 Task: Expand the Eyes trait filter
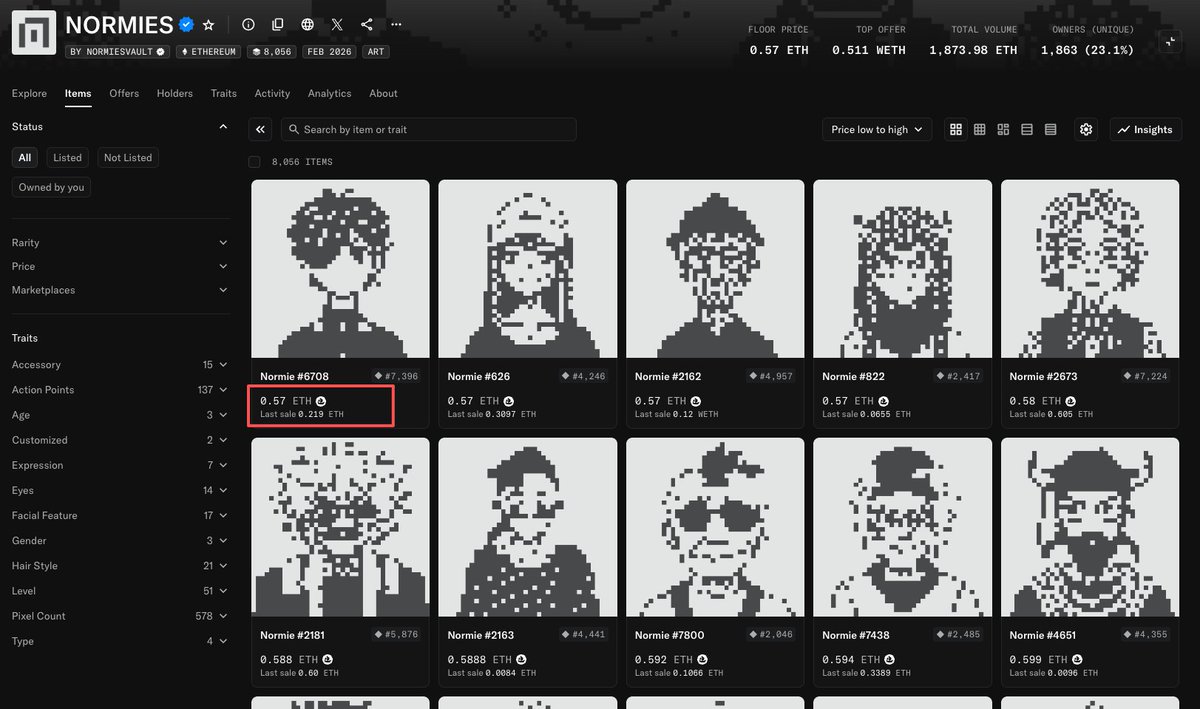(x=120, y=490)
